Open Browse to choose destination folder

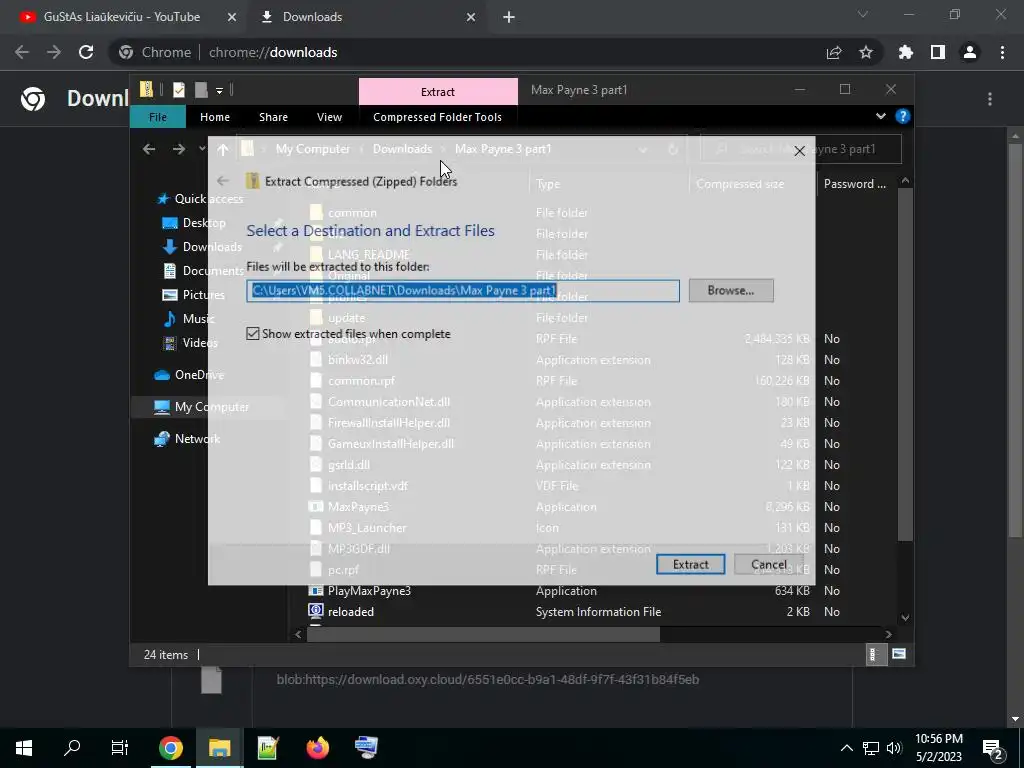(x=731, y=291)
